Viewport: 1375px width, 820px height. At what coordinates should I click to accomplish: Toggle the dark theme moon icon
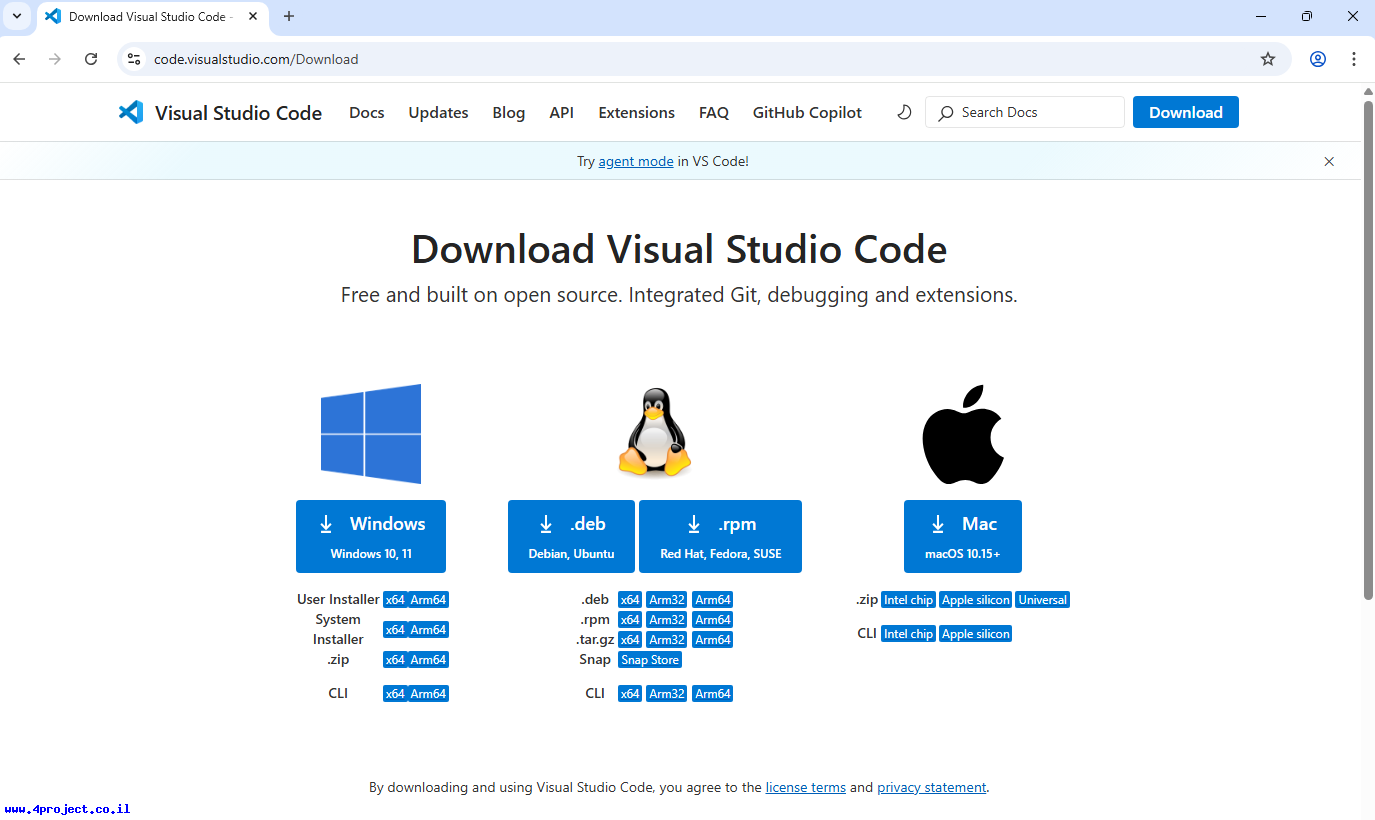click(904, 112)
